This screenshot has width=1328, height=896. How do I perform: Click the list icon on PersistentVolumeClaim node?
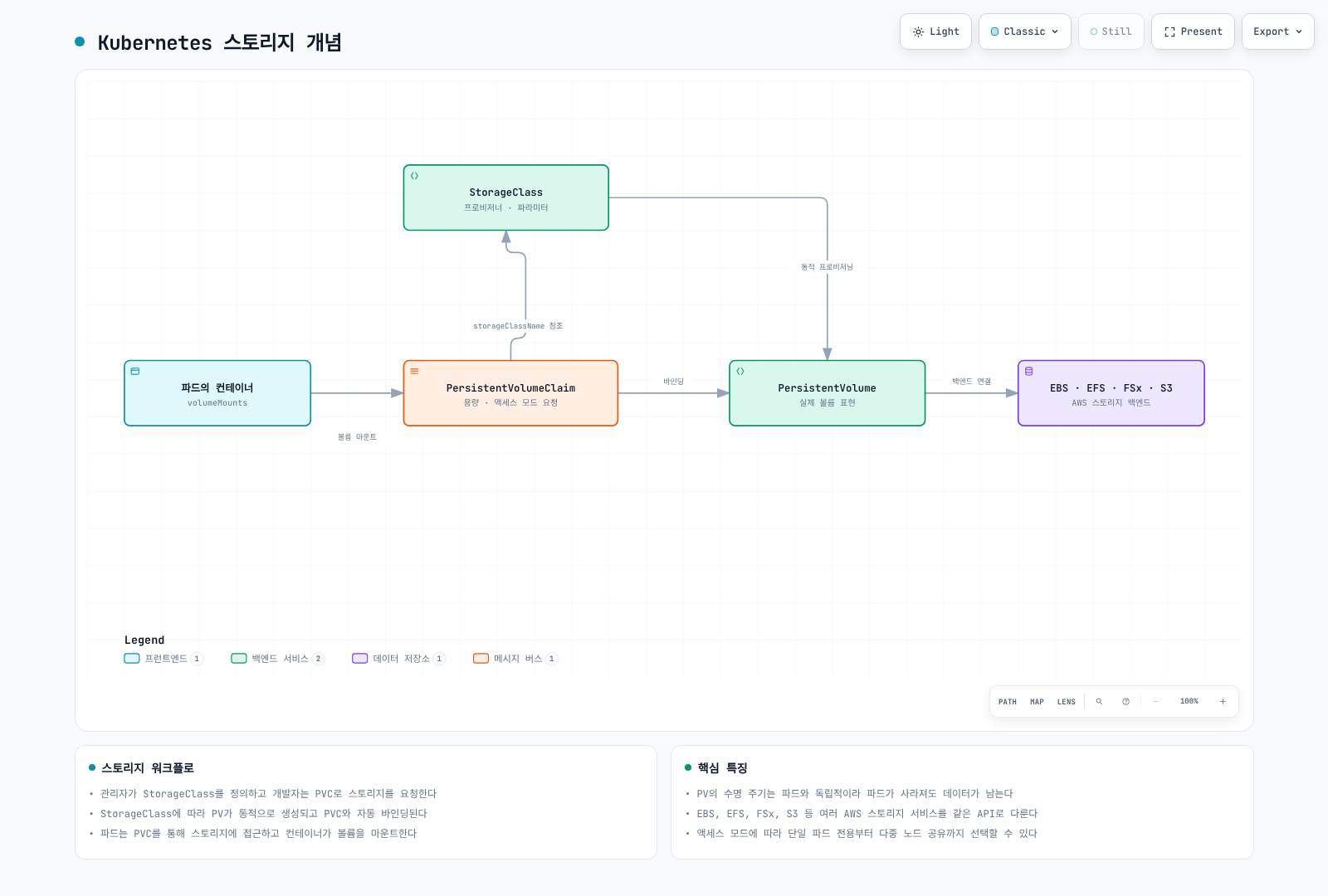[x=414, y=372]
